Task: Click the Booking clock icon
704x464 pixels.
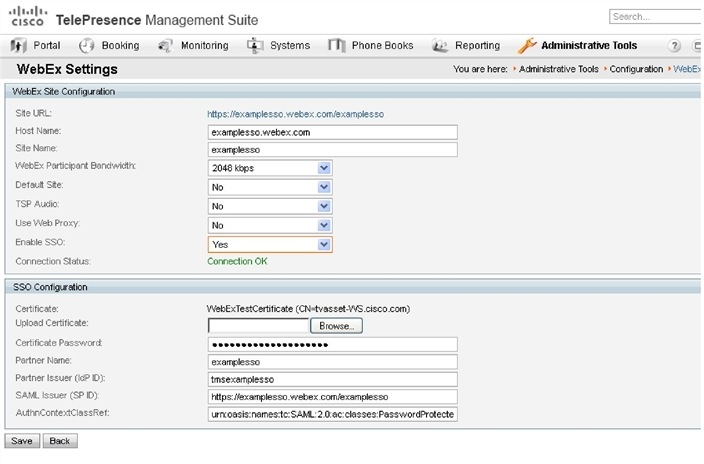Action: [86, 45]
